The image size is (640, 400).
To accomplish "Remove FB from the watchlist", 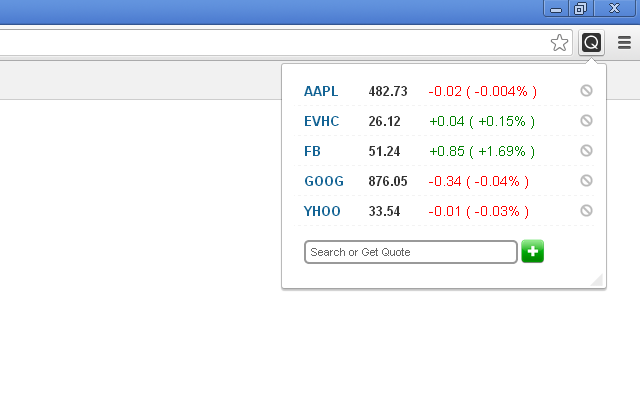I will point(587,151).
